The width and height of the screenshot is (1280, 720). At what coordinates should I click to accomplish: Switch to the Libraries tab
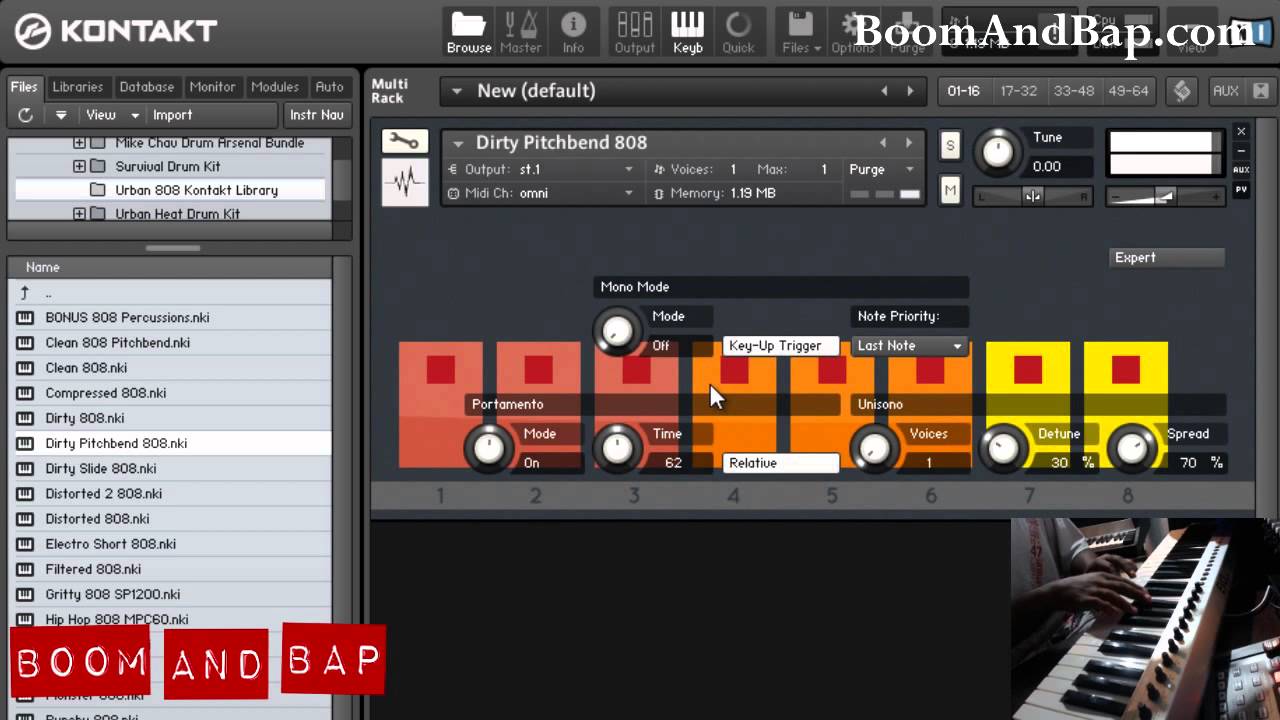[77, 87]
